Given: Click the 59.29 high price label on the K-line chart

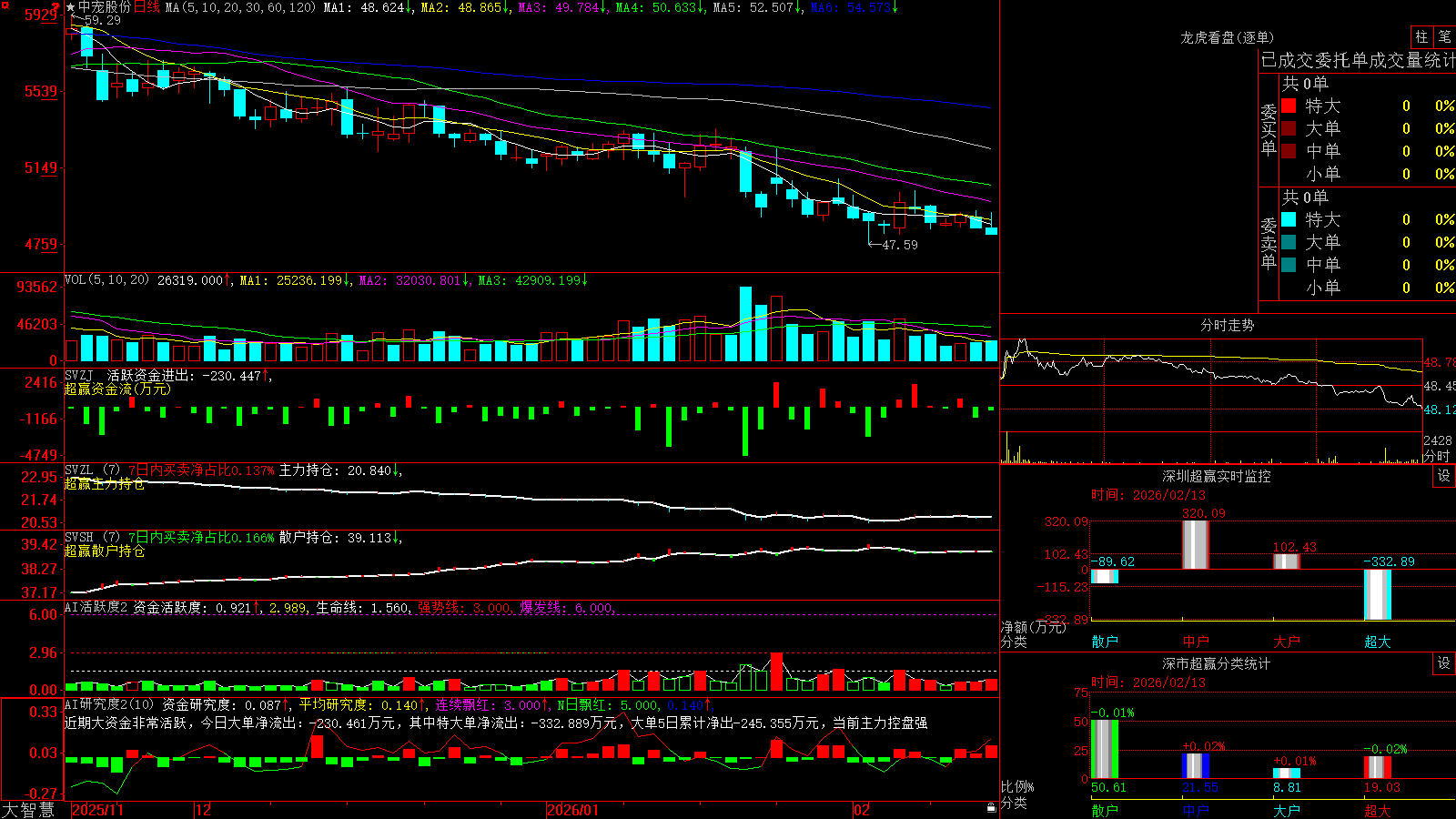Looking at the screenshot, I should click(102, 20).
